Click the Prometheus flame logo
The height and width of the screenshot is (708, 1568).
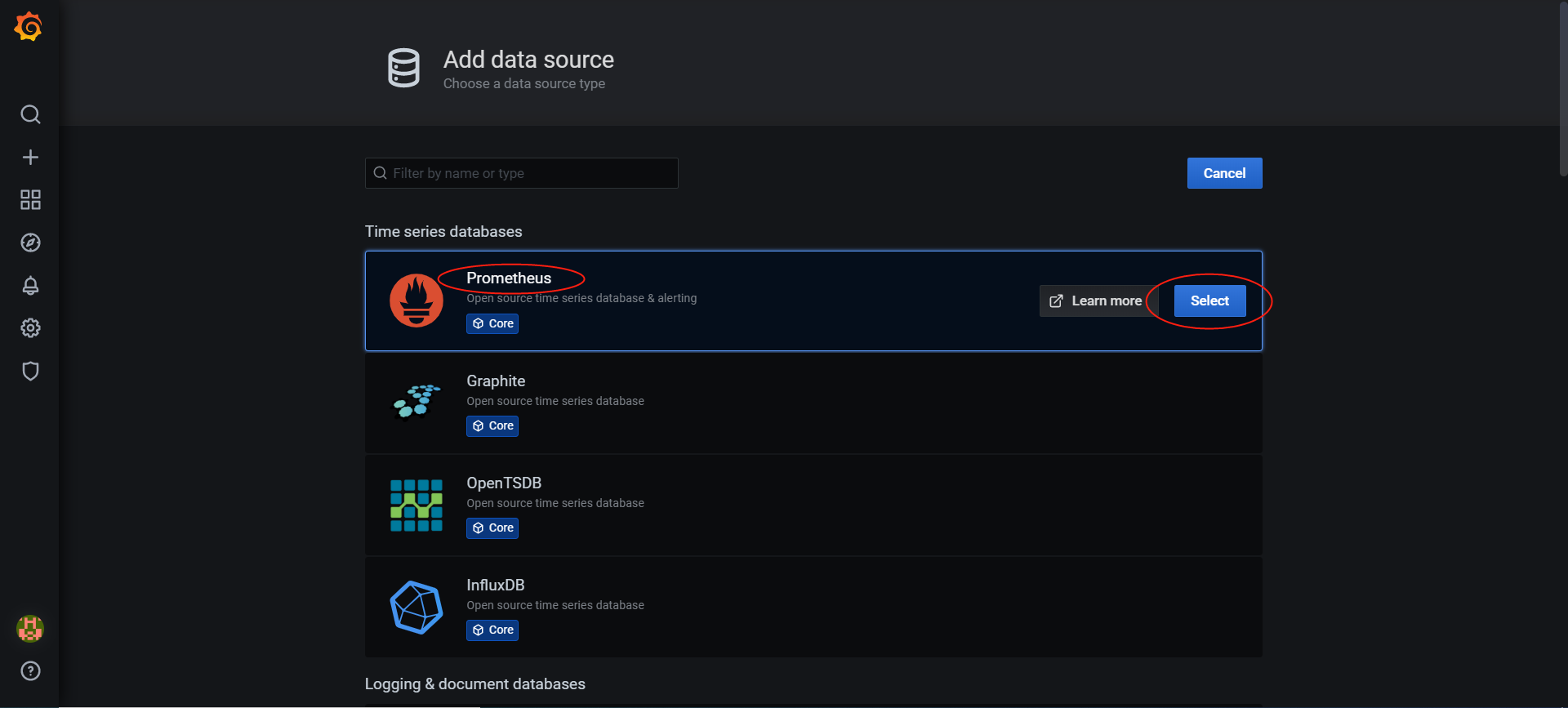coord(416,301)
